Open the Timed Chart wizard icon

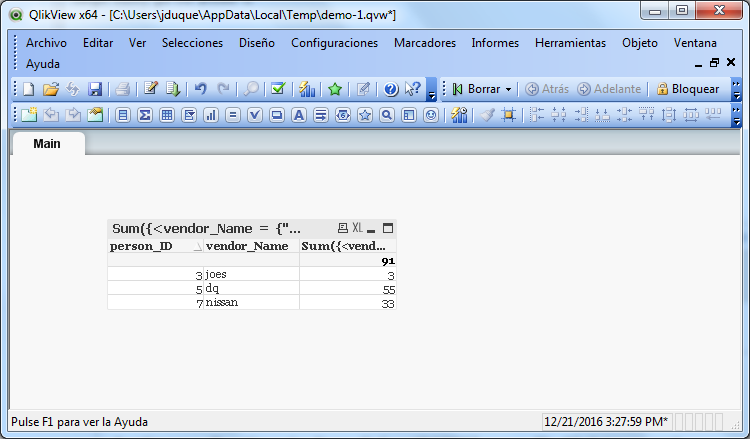(459, 115)
